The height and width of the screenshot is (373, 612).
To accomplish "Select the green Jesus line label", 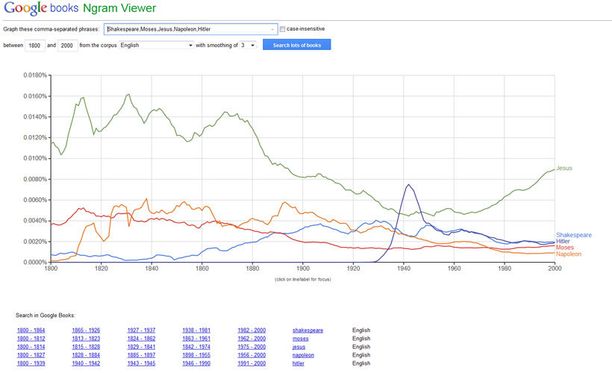I will [564, 168].
